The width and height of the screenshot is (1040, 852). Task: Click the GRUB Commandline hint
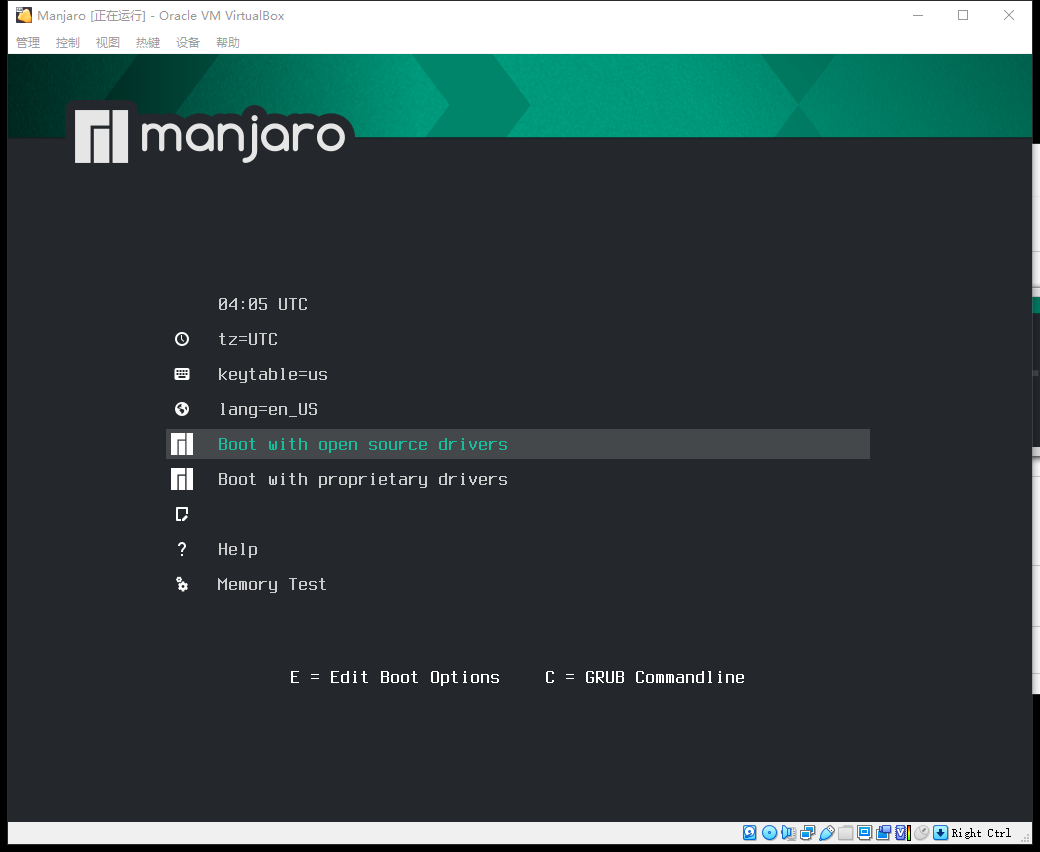645,678
